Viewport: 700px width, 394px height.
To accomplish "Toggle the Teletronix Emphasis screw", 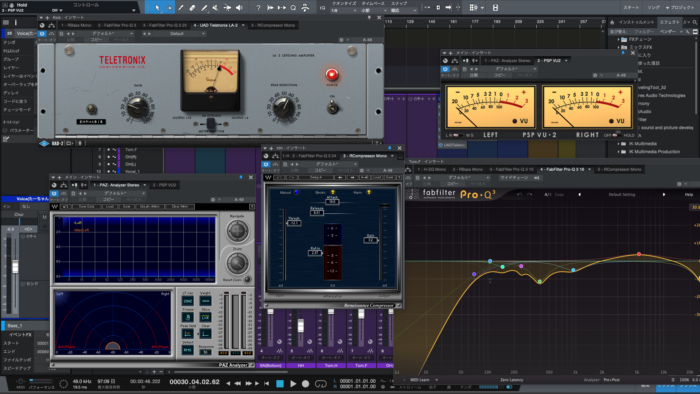I will coord(92,108).
